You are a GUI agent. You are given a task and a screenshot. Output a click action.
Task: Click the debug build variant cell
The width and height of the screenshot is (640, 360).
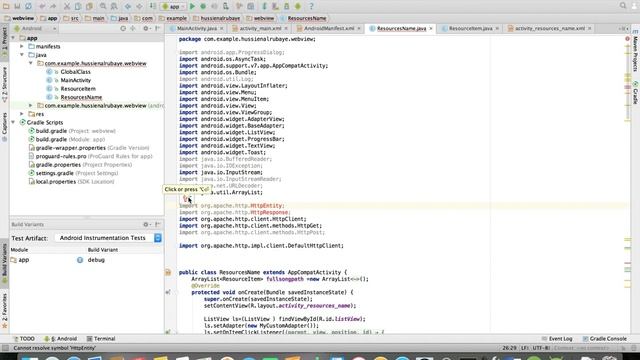coord(96,260)
